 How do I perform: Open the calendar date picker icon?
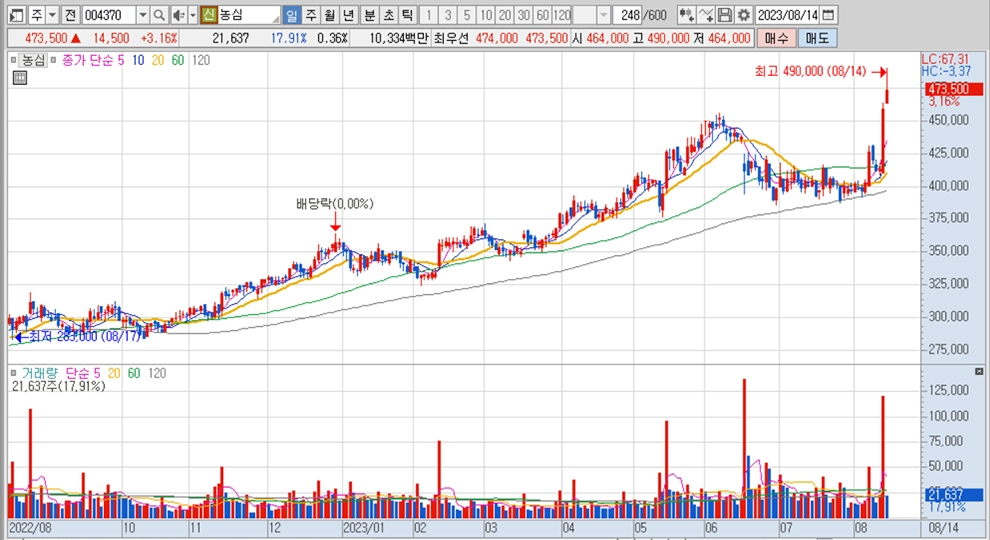pyautogui.click(x=828, y=15)
